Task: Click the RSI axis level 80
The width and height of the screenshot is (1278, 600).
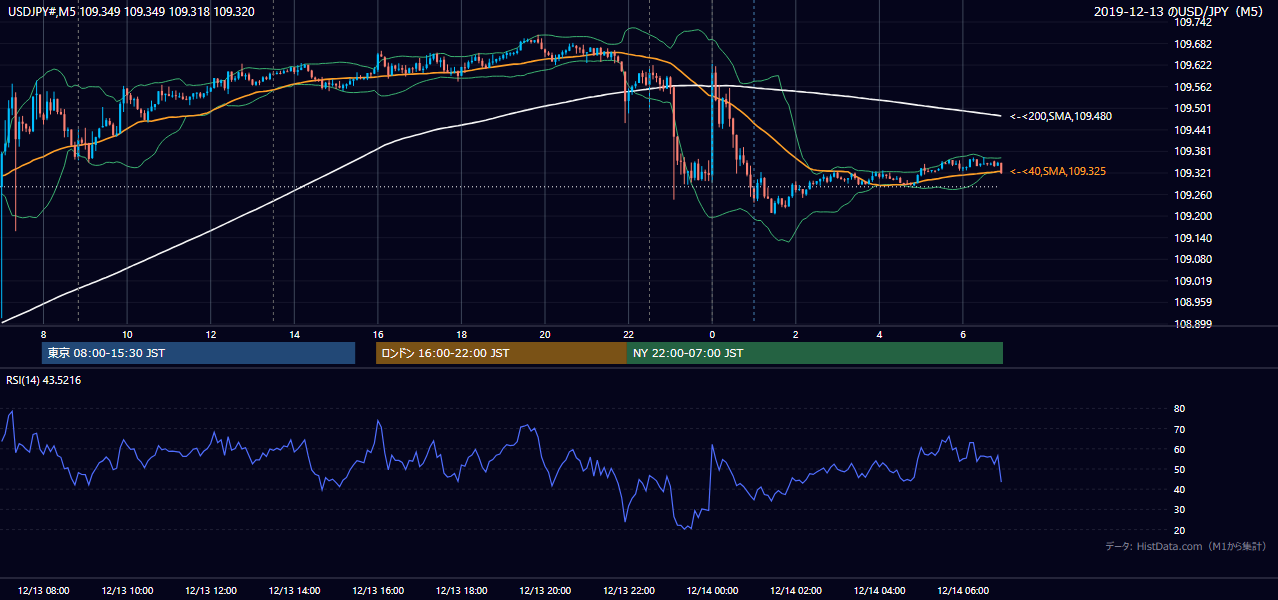Action: pyautogui.click(x=1179, y=409)
